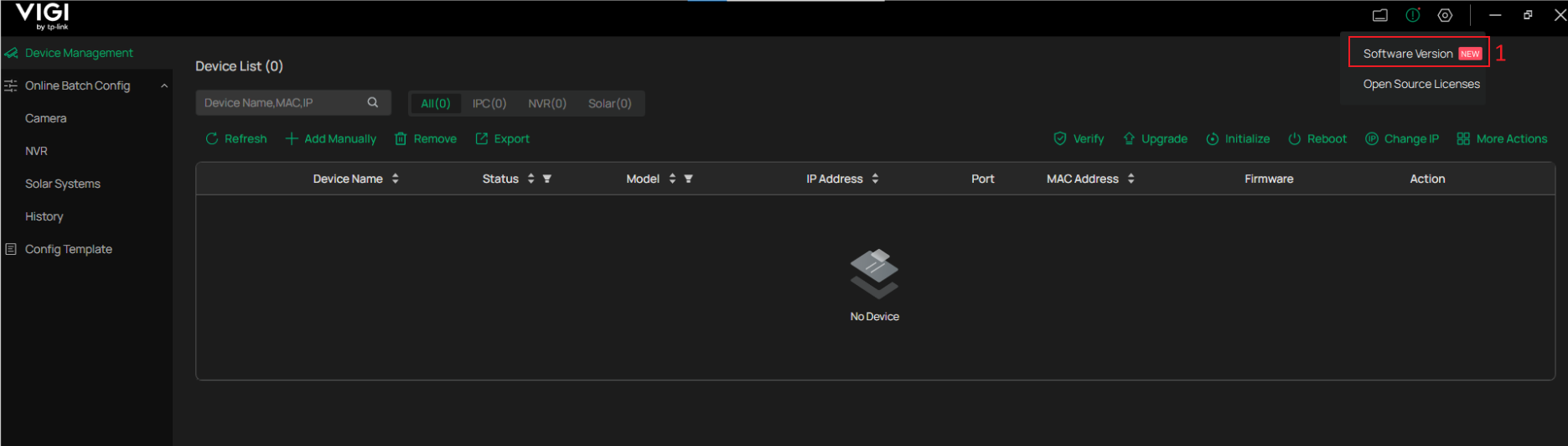Click the Online Batch Config sliders icon
1568x446 pixels.
click(x=11, y=86)
